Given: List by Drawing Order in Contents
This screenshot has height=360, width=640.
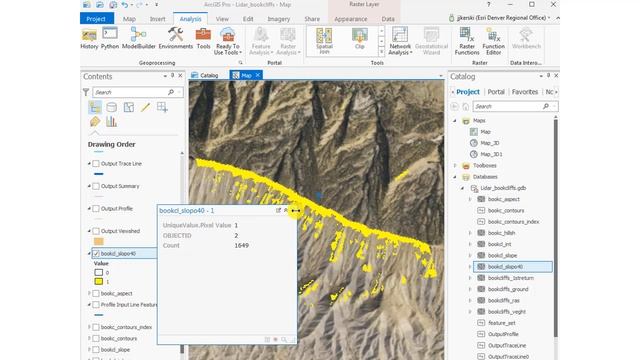Looking at the screenshot, I should click(95, 107).
